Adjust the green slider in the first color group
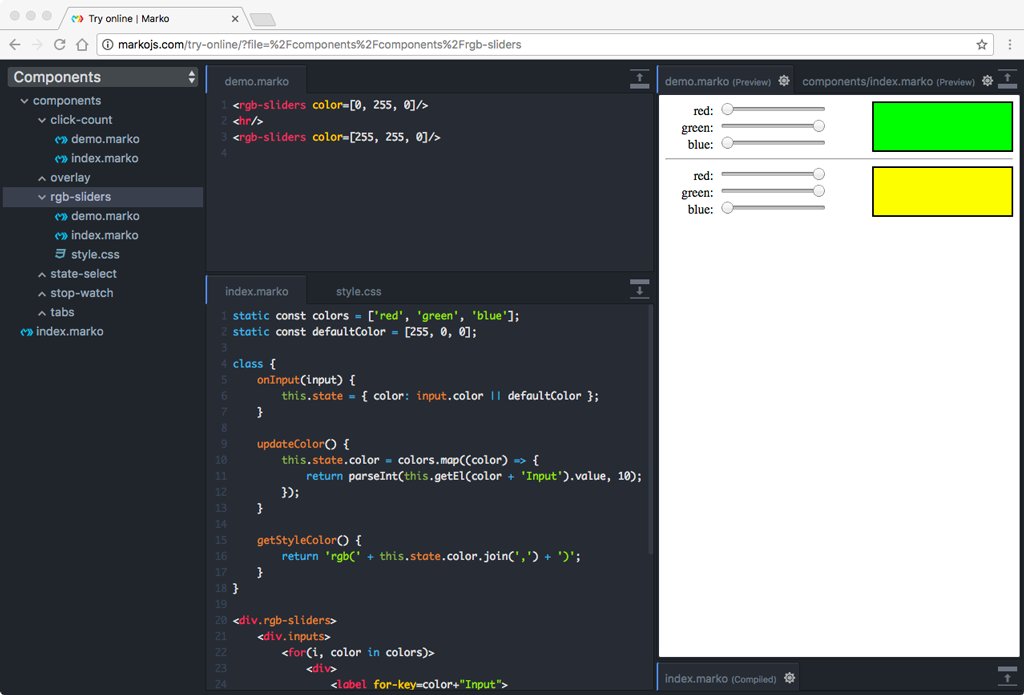 [773, 126]
